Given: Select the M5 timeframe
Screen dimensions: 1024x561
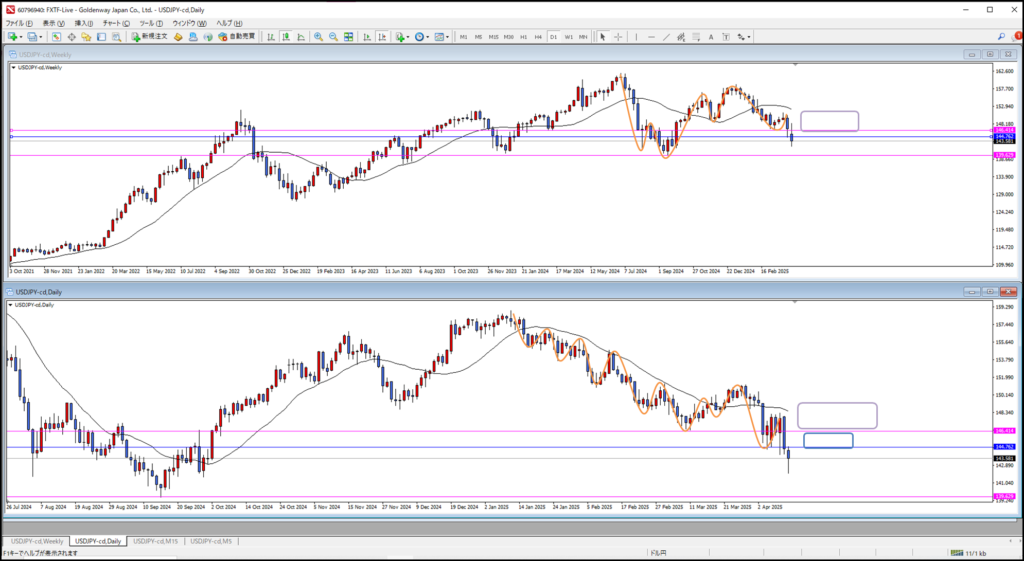Looking at the screenshot, I should [x=479, y=37].
